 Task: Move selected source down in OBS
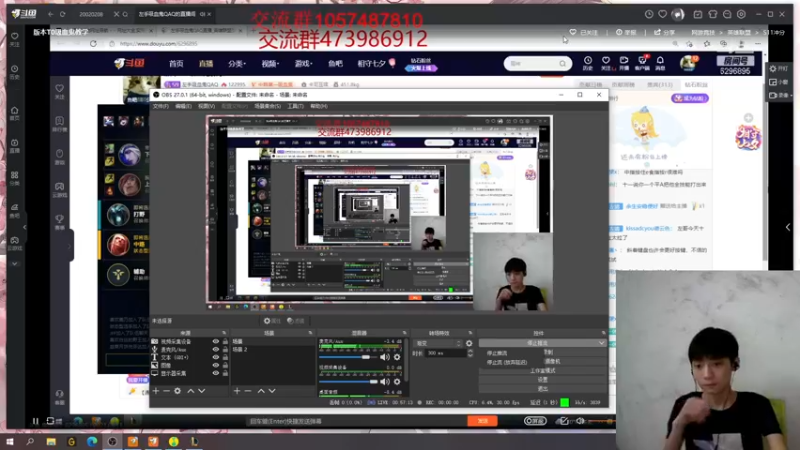pos(202,391)
